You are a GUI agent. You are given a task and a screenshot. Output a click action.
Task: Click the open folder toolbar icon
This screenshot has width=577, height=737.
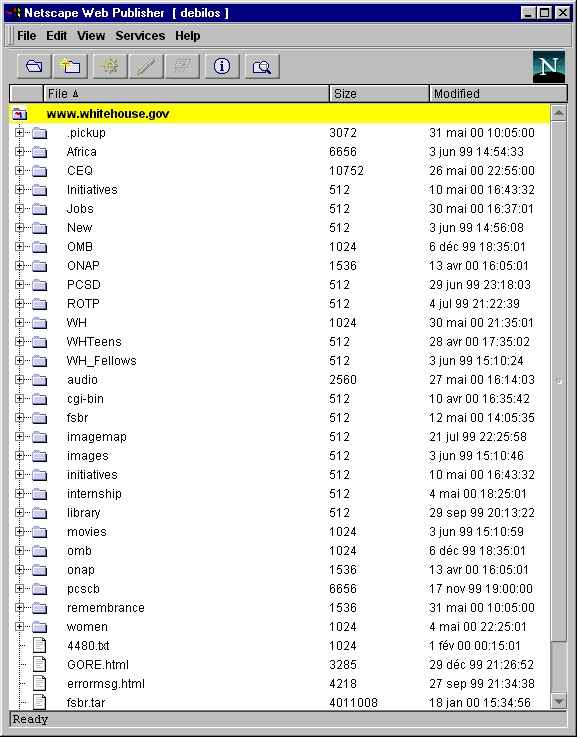(34, 66)
